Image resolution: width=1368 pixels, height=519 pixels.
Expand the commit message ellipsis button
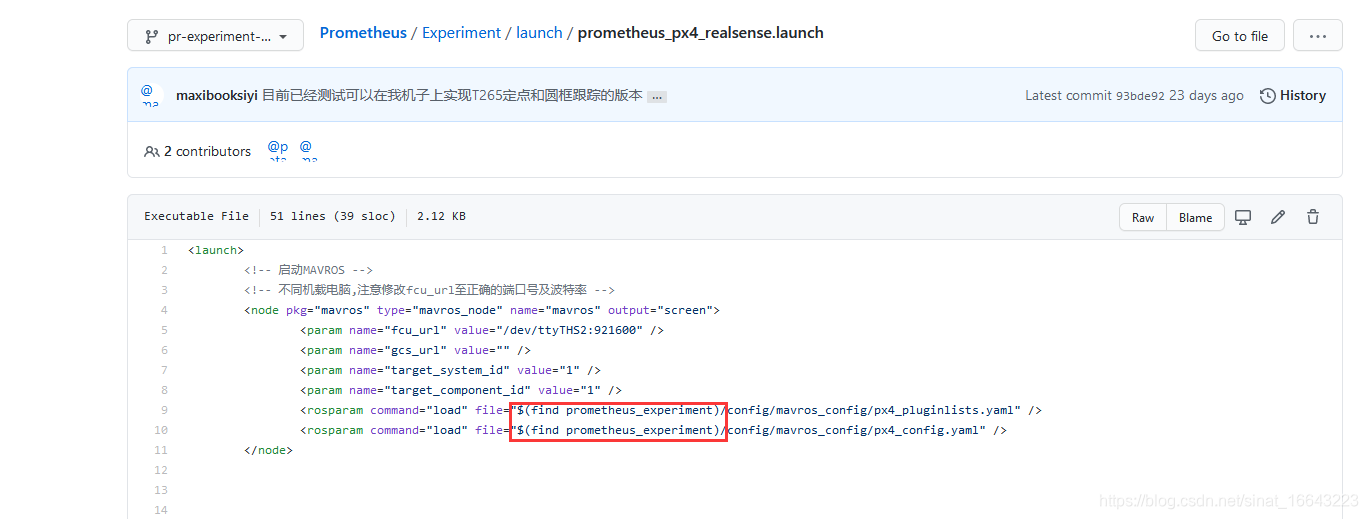(657, 97)
